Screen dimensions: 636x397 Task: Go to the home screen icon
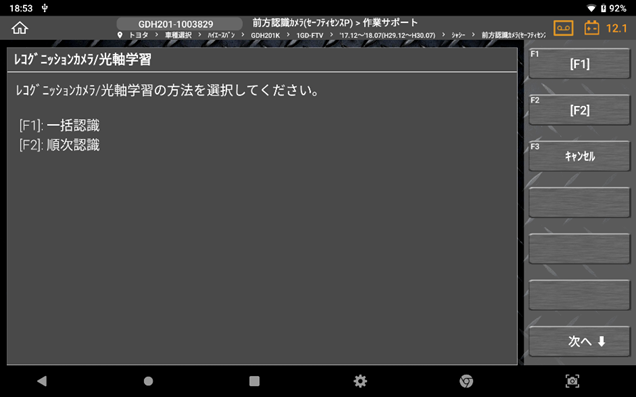pos(19,28)
